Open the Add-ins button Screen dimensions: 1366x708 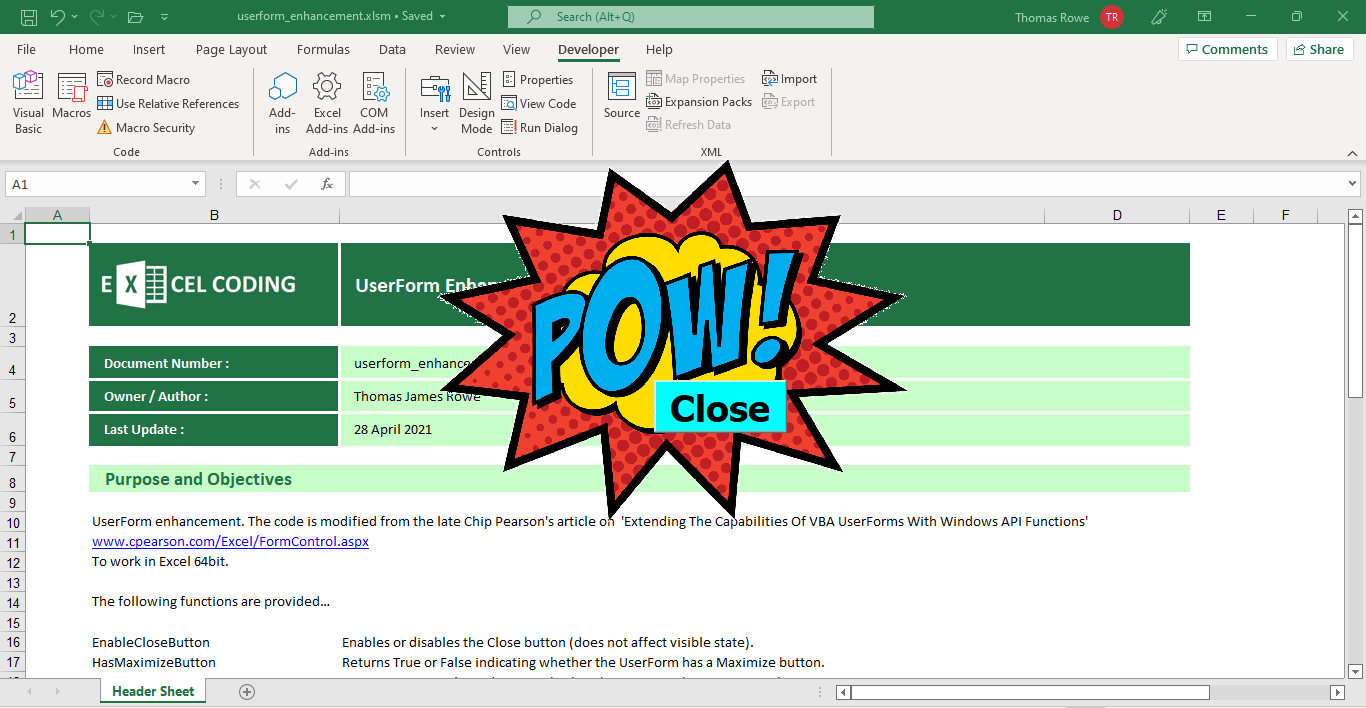pos(283,103)
